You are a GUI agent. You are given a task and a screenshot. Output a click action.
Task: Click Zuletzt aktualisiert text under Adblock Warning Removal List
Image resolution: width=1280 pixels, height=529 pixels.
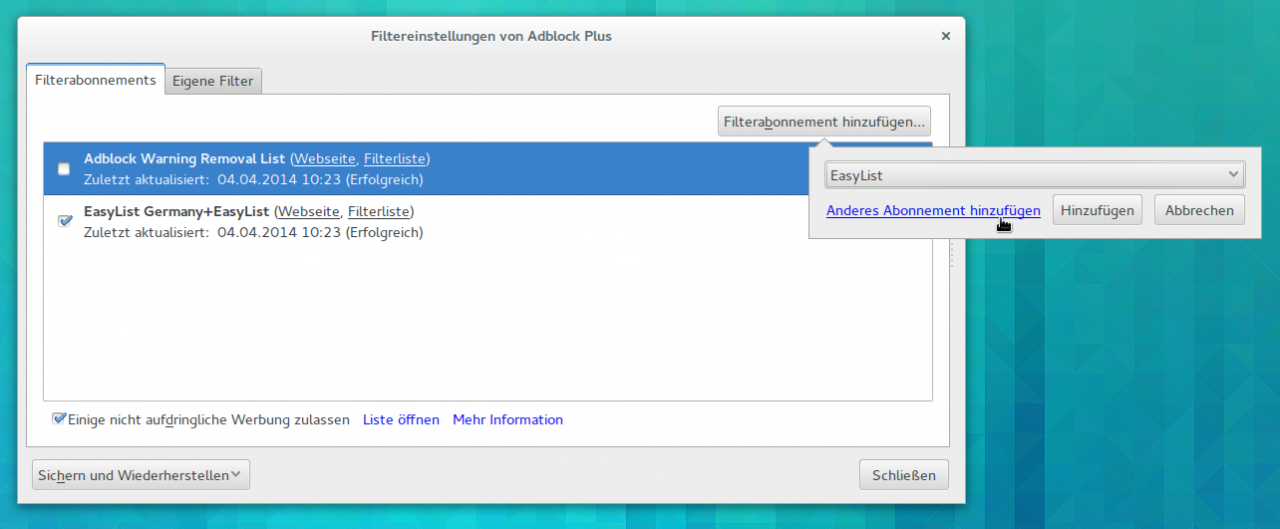[x=146, y=180]
